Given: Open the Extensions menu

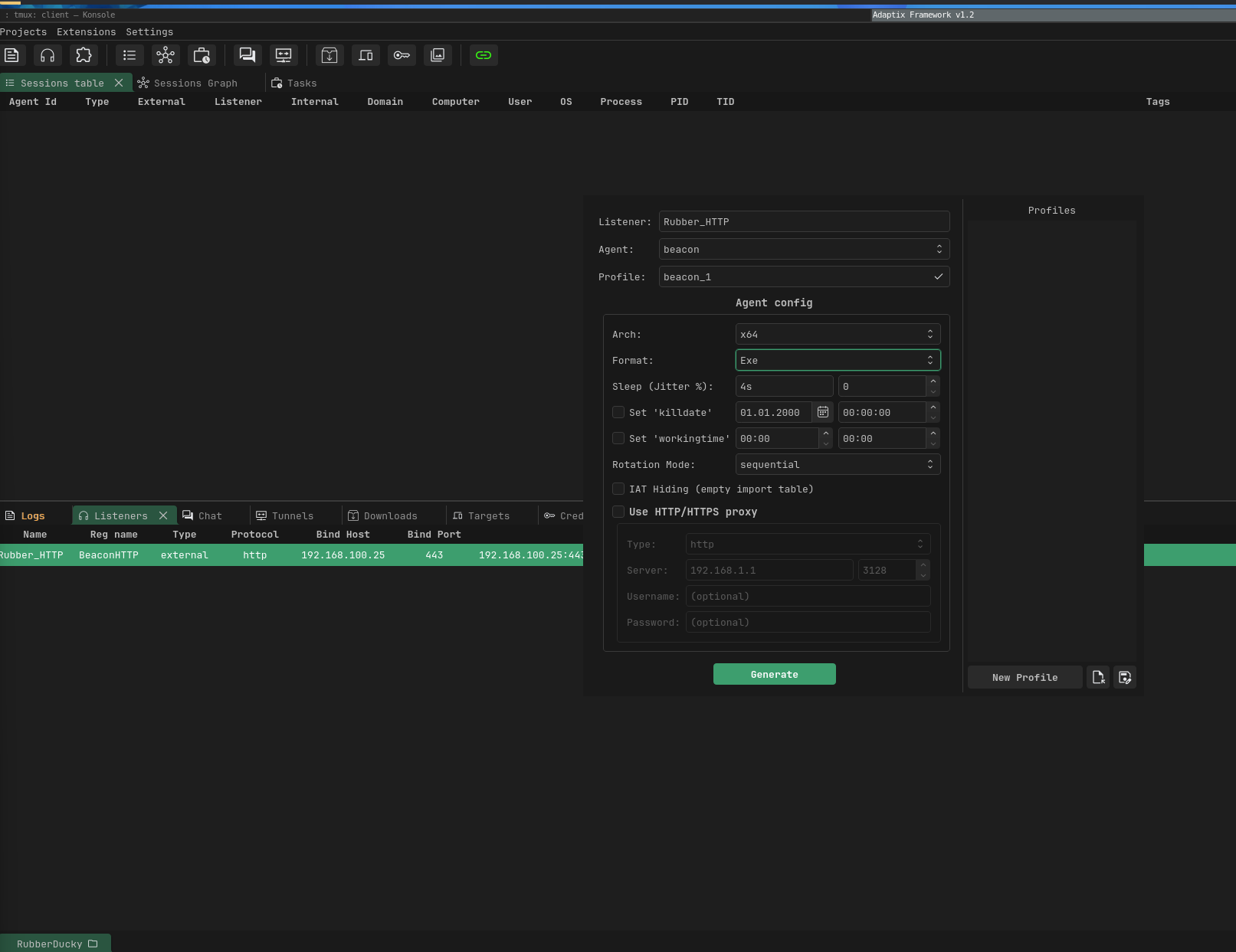Looking at the screenshot, I should pos(86,32).
